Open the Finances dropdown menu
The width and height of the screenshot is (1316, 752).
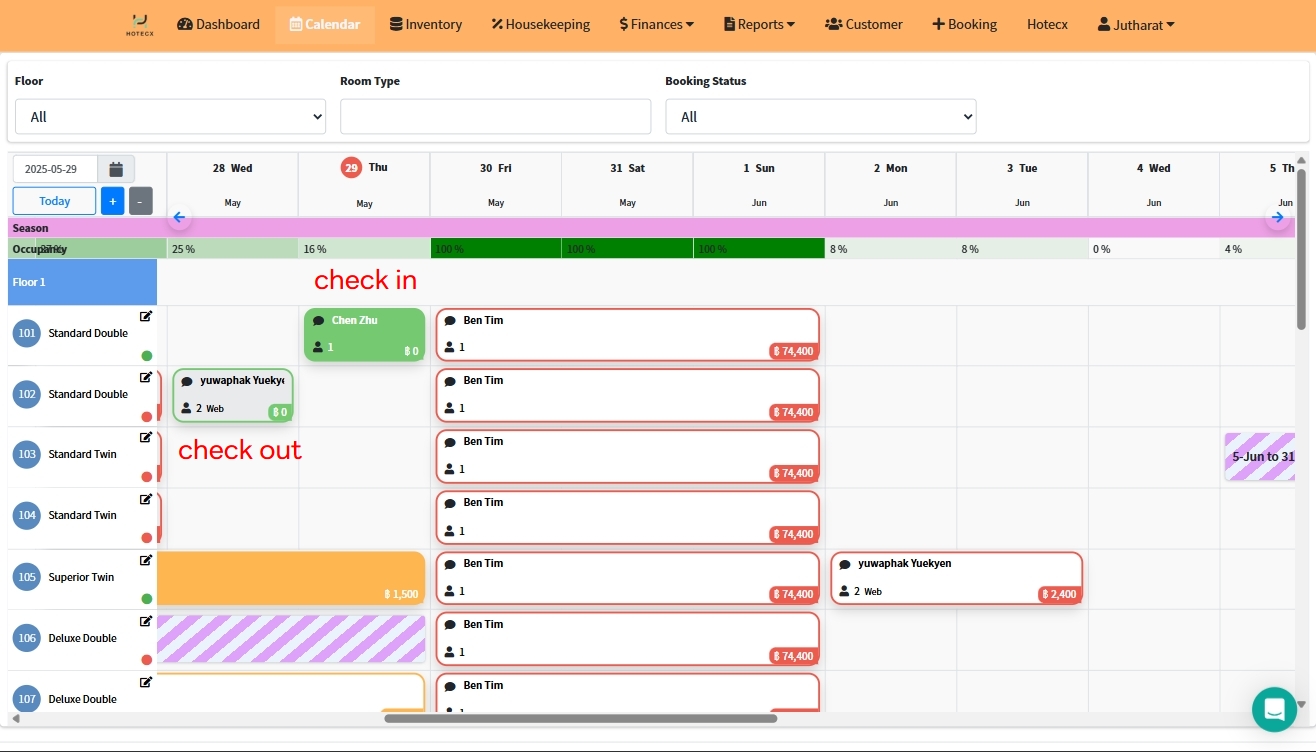coord(656,24)
